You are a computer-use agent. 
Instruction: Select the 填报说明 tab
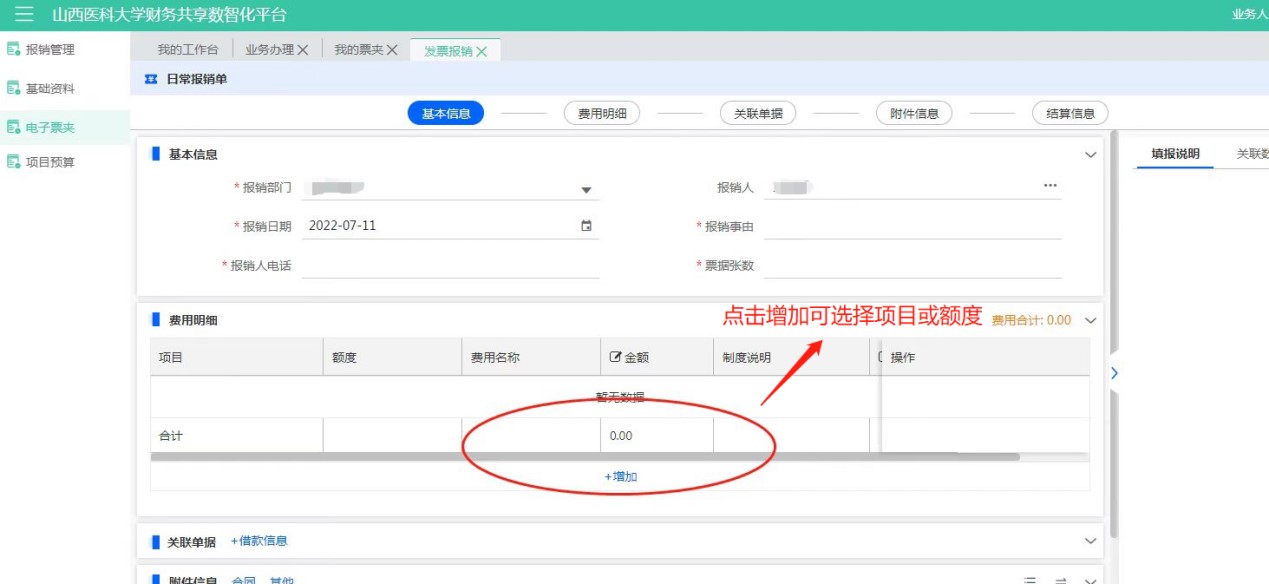(x=1175, y=154)
